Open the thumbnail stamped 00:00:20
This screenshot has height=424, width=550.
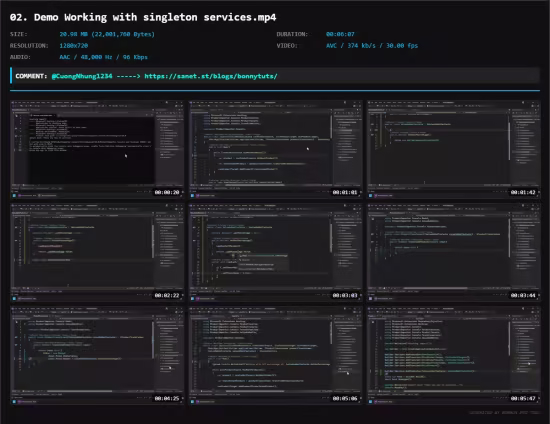click(97, 149)
